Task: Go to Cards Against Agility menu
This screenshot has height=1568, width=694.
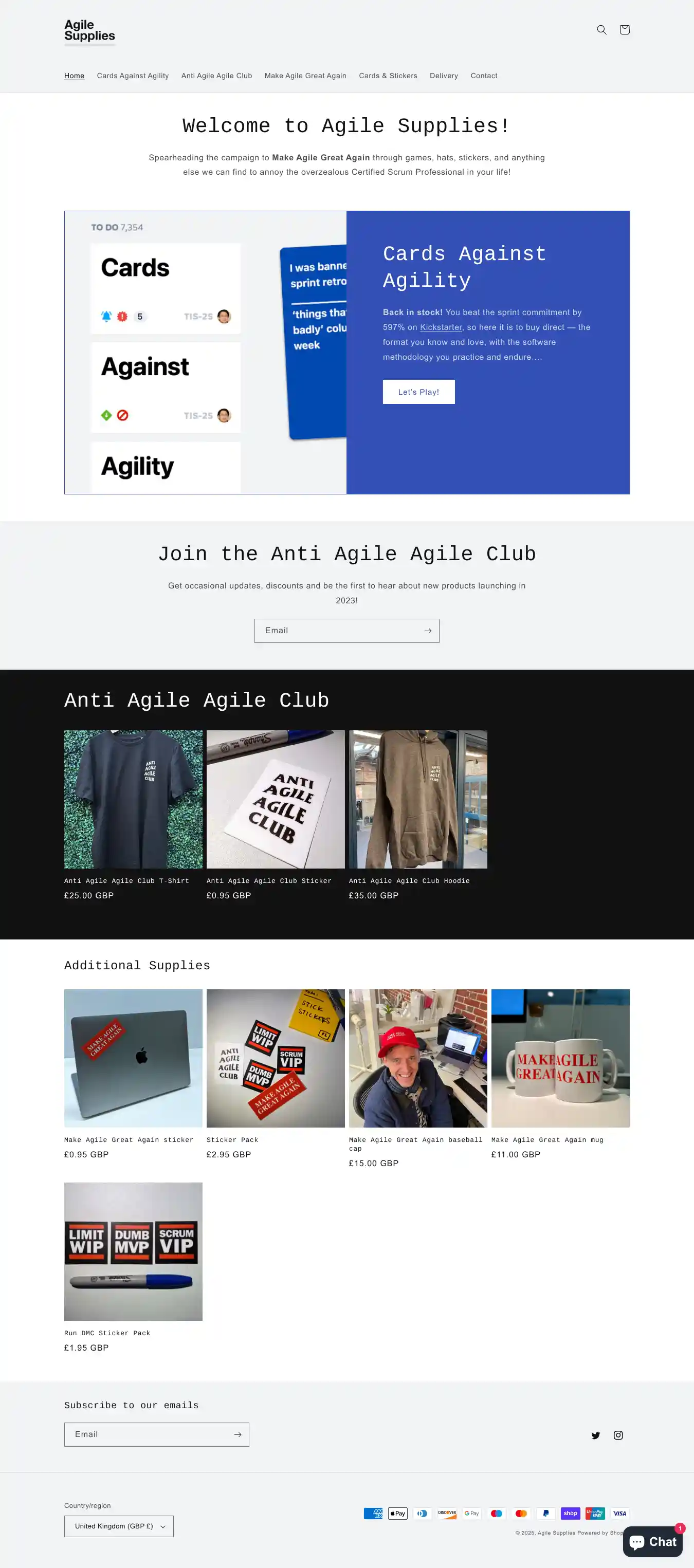Action: pyautogui.click(x=133, y=76)
